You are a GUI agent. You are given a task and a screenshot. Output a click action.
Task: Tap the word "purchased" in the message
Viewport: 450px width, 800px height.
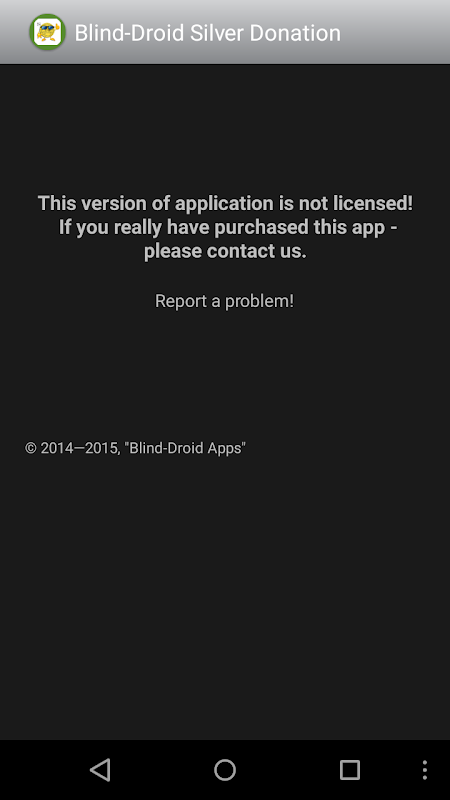[x=261, y=228]
